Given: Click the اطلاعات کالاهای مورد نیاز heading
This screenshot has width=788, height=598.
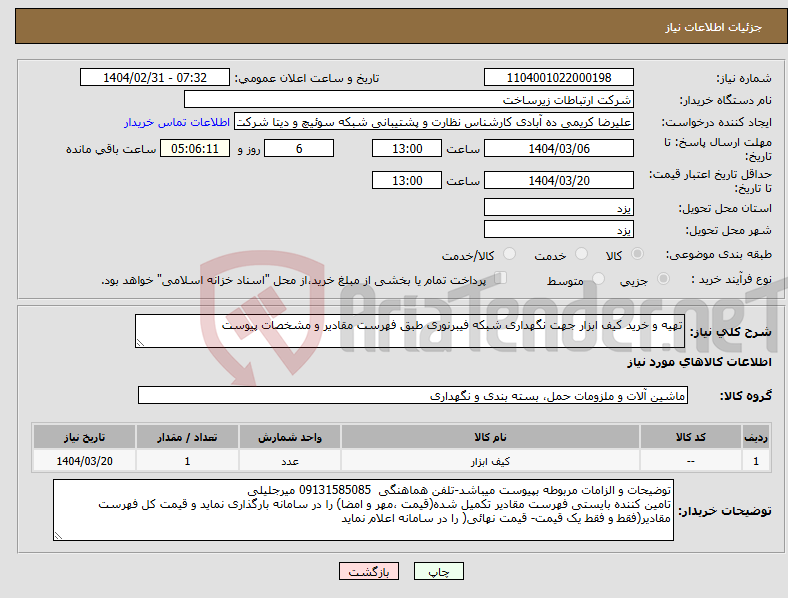Looking at the screenshot, I should tap(699, 362).
